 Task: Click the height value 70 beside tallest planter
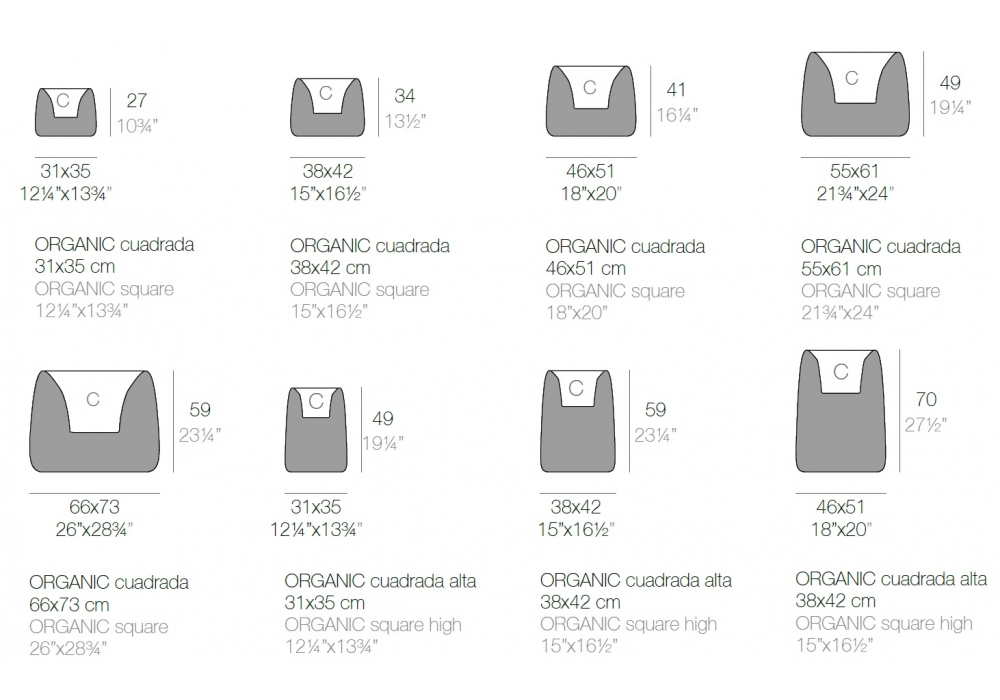[925, 400]
